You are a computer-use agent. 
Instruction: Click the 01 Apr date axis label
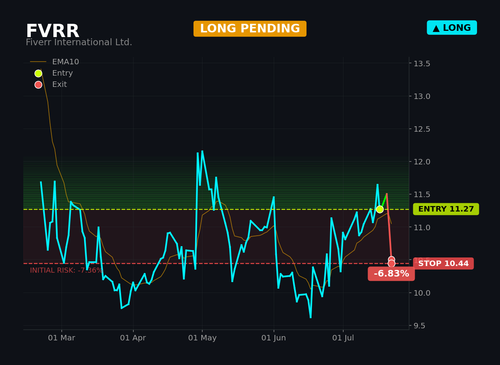133,338
